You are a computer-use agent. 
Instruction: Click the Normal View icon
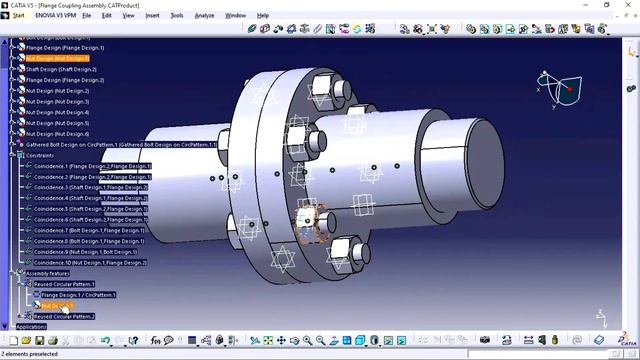(x=334, y=340)
